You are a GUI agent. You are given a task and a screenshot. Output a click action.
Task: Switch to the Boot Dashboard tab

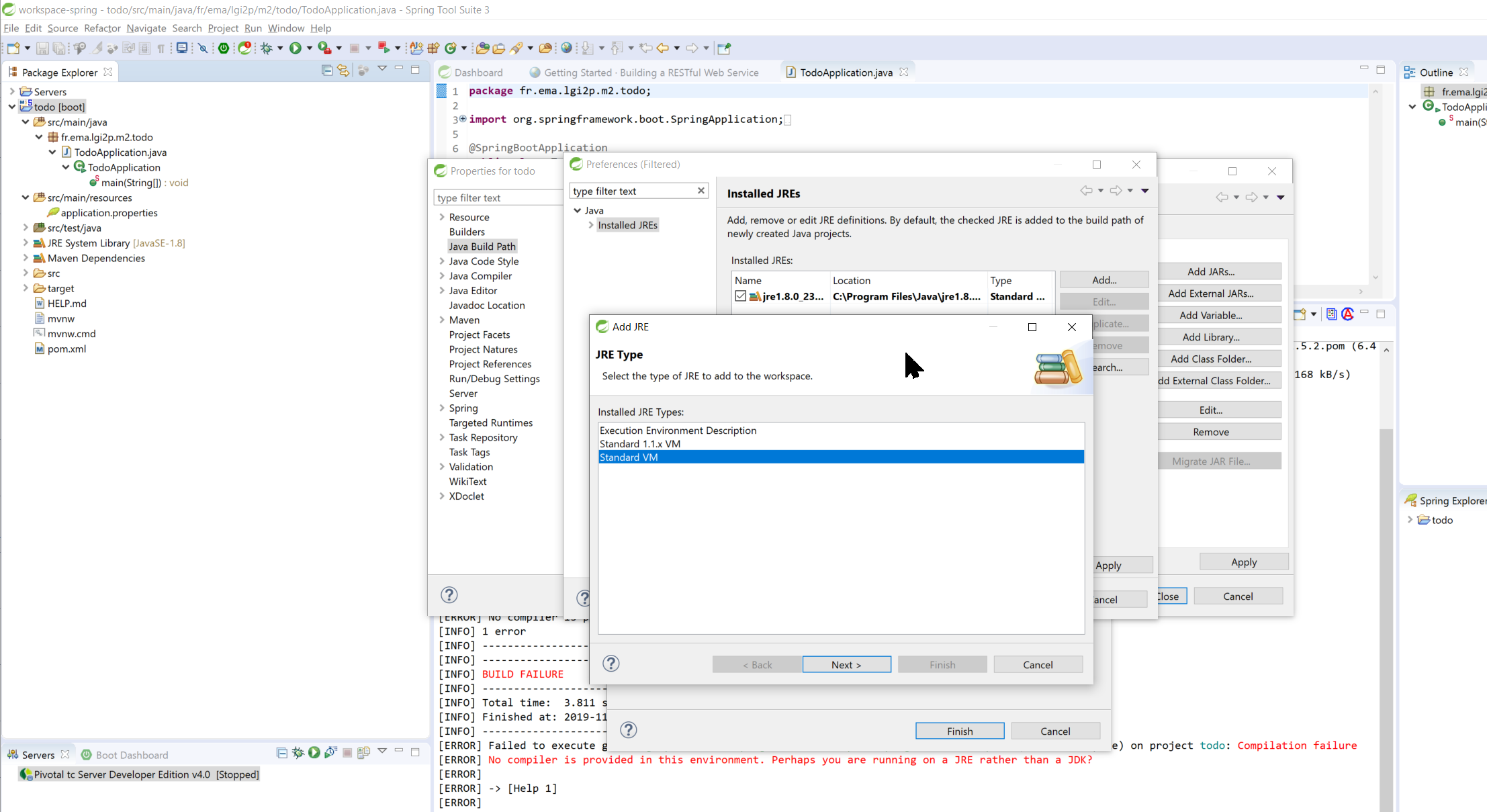pos(125,755)
